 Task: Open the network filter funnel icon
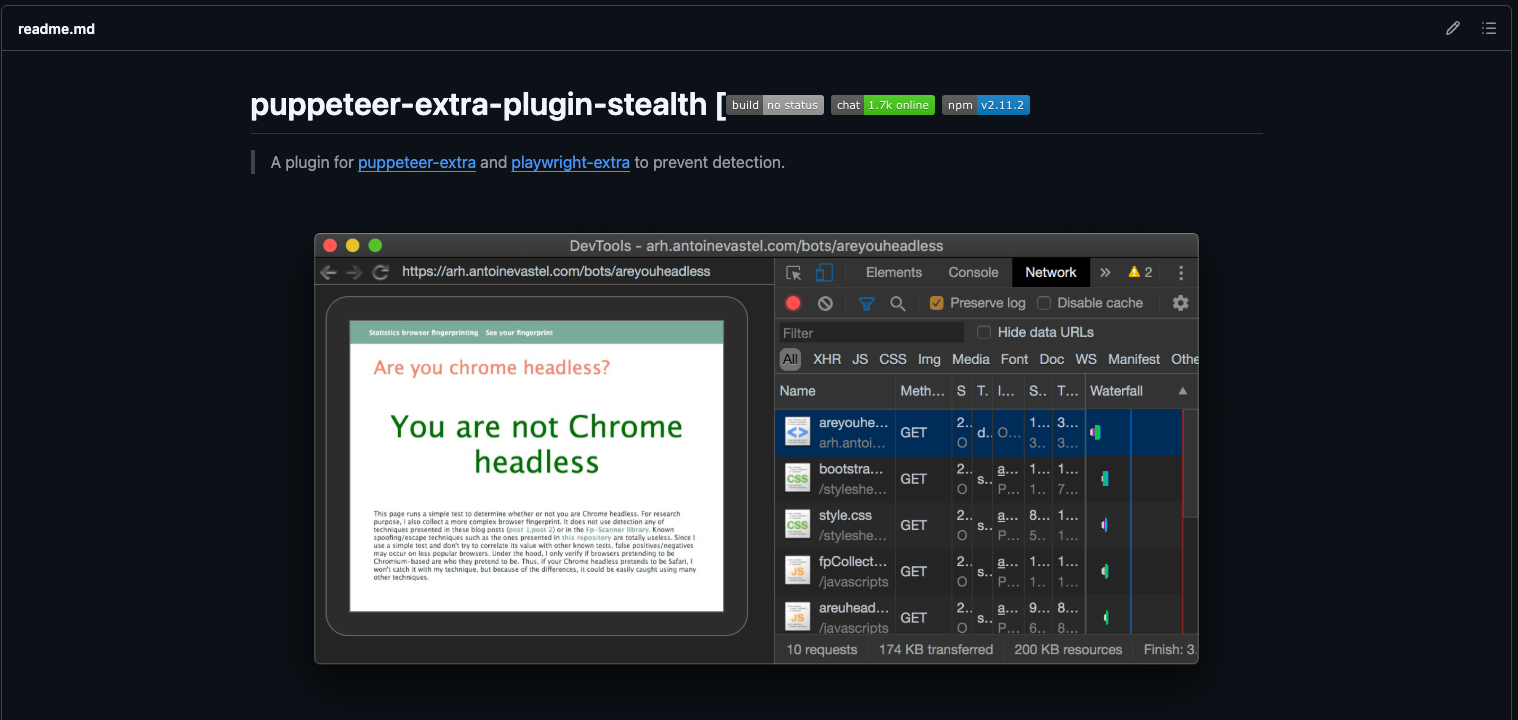866,302
